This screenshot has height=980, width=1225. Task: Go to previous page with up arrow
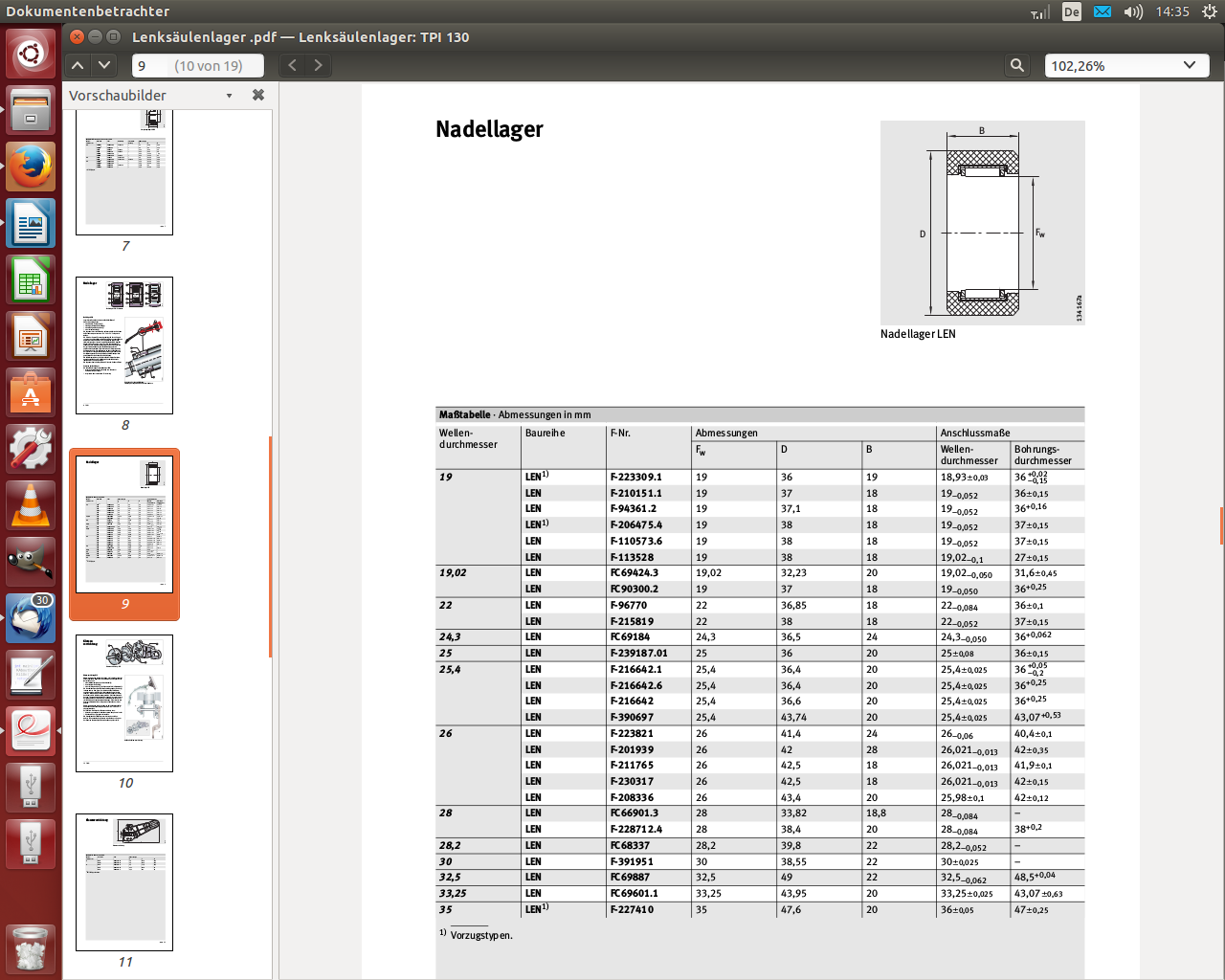coord(78,65)
